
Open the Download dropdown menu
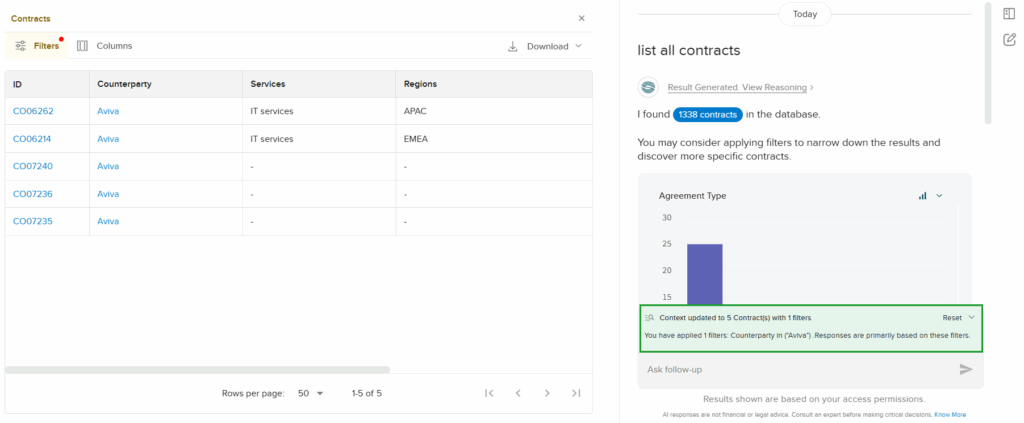pyautogui.click(x=545, y=46)
